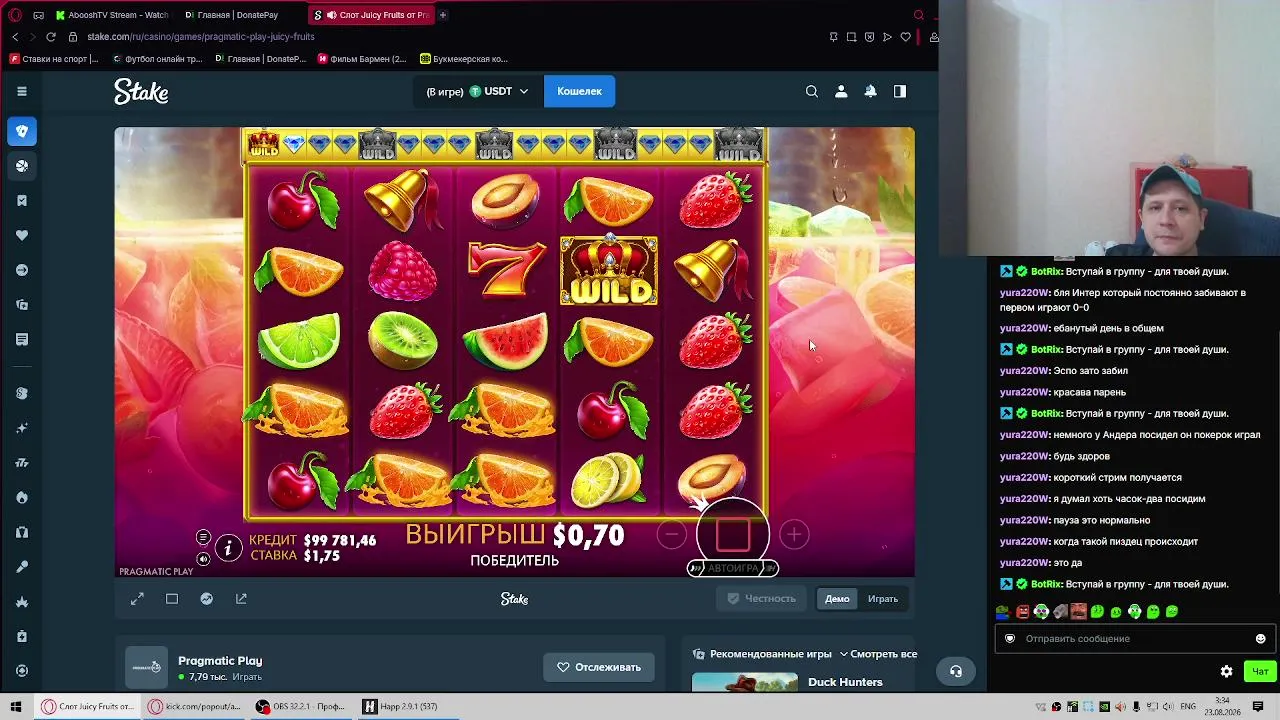Open chat settings gear
Viewport: 1280px width, 720px height.
[1227, 672]
